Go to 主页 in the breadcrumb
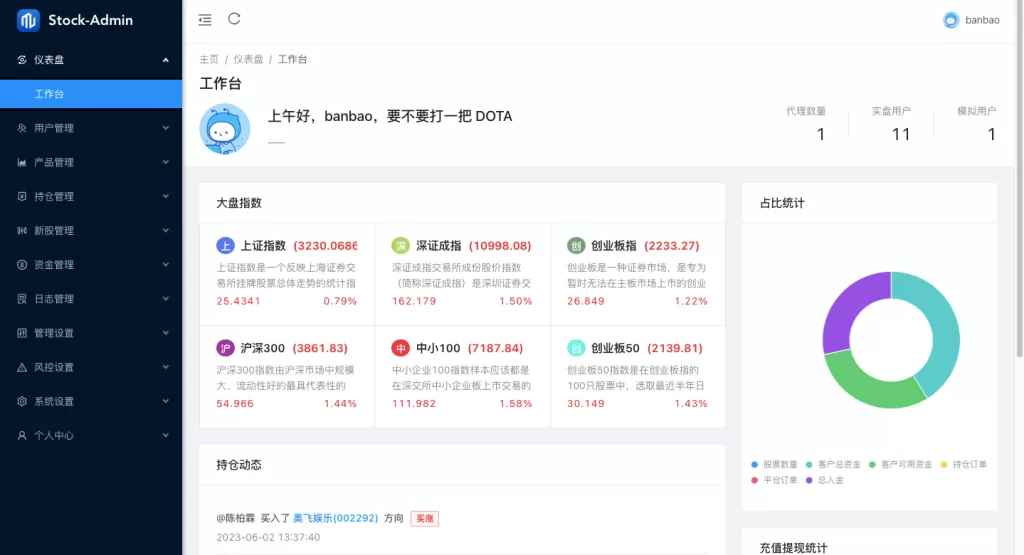Screen dimensions: 1024x555 pyautogui.click(x=209, y=59)
